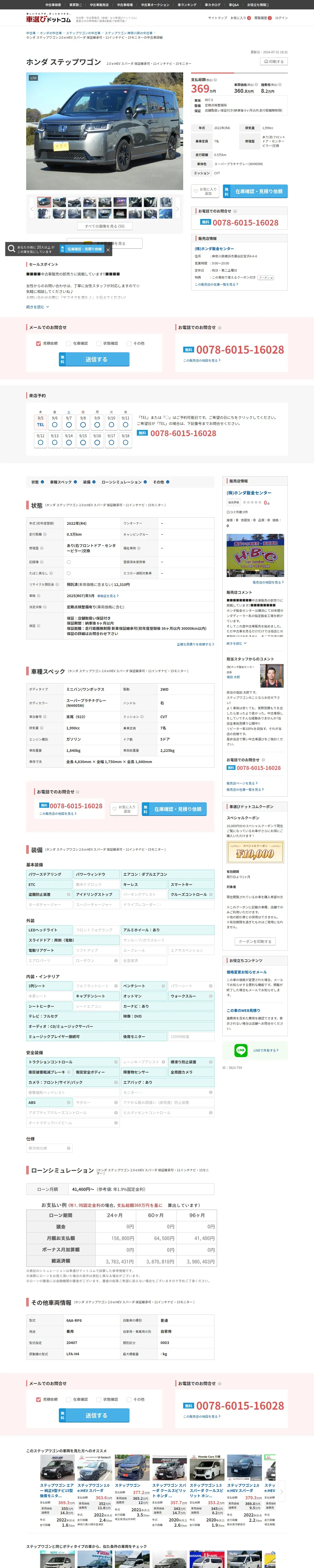Screen dimensions: 314x1568
Task: Go to next thumbnail set with right arrow
Action: click(x=177, y=209)
